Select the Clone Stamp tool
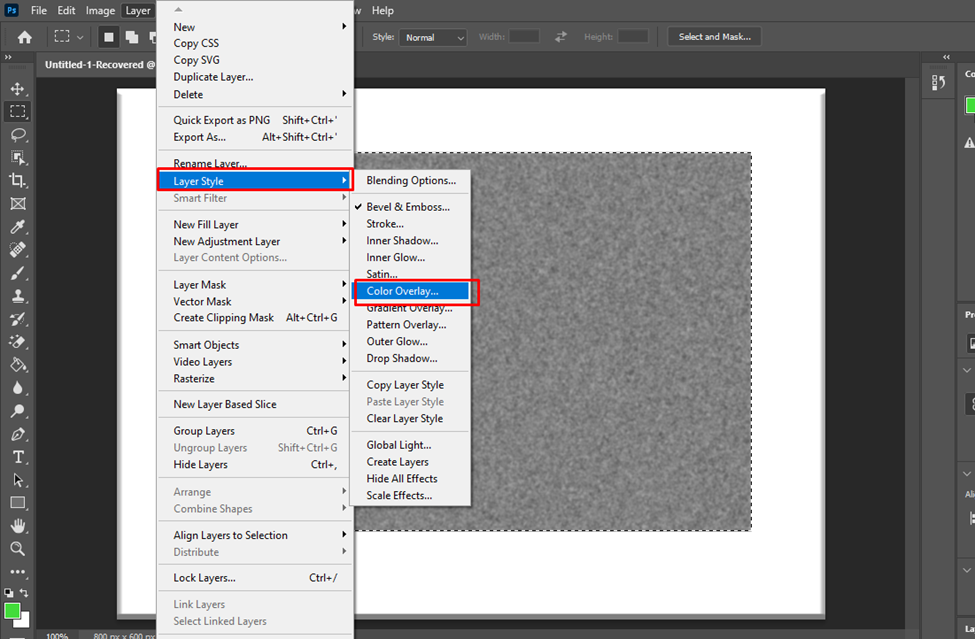 [17, 296]
